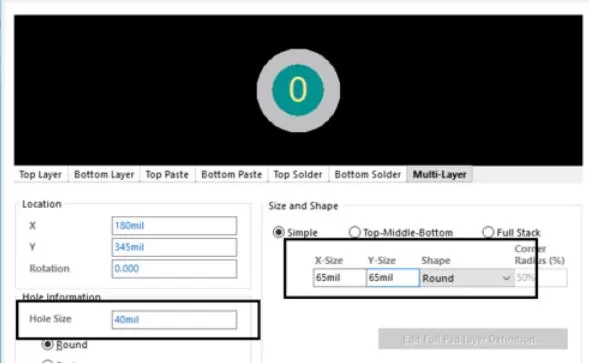Click the Edit Full Pad Layer Definition button
The width and height of the screenshot is (589, 363).
point(473,339)
